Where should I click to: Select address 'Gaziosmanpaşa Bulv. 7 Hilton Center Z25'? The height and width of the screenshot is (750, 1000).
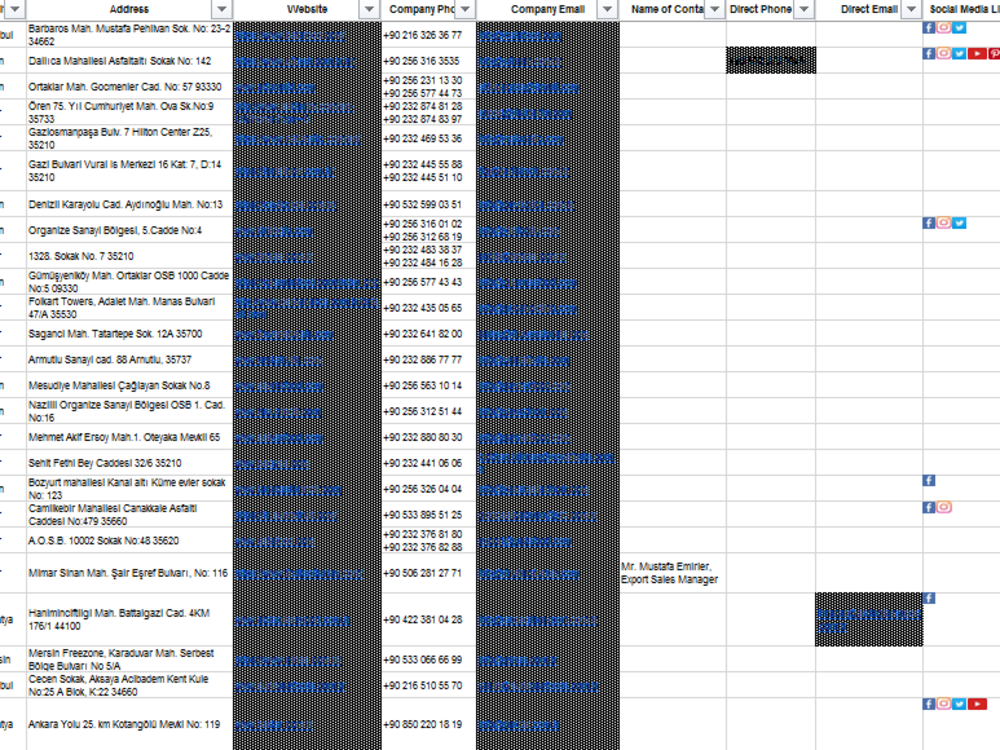[x=121, y=132]
